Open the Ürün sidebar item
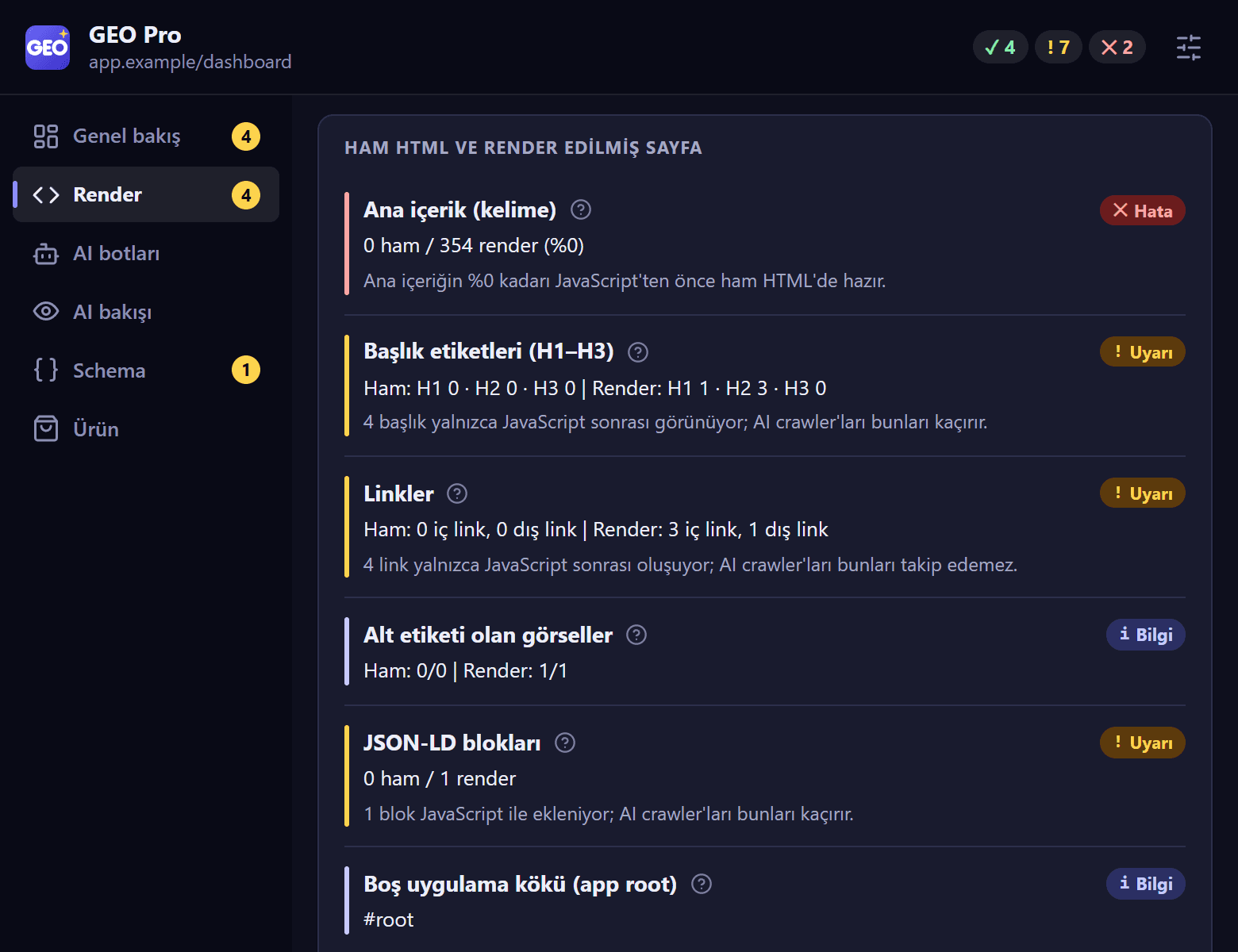The image size is (1238, 952). coord(146,429)
